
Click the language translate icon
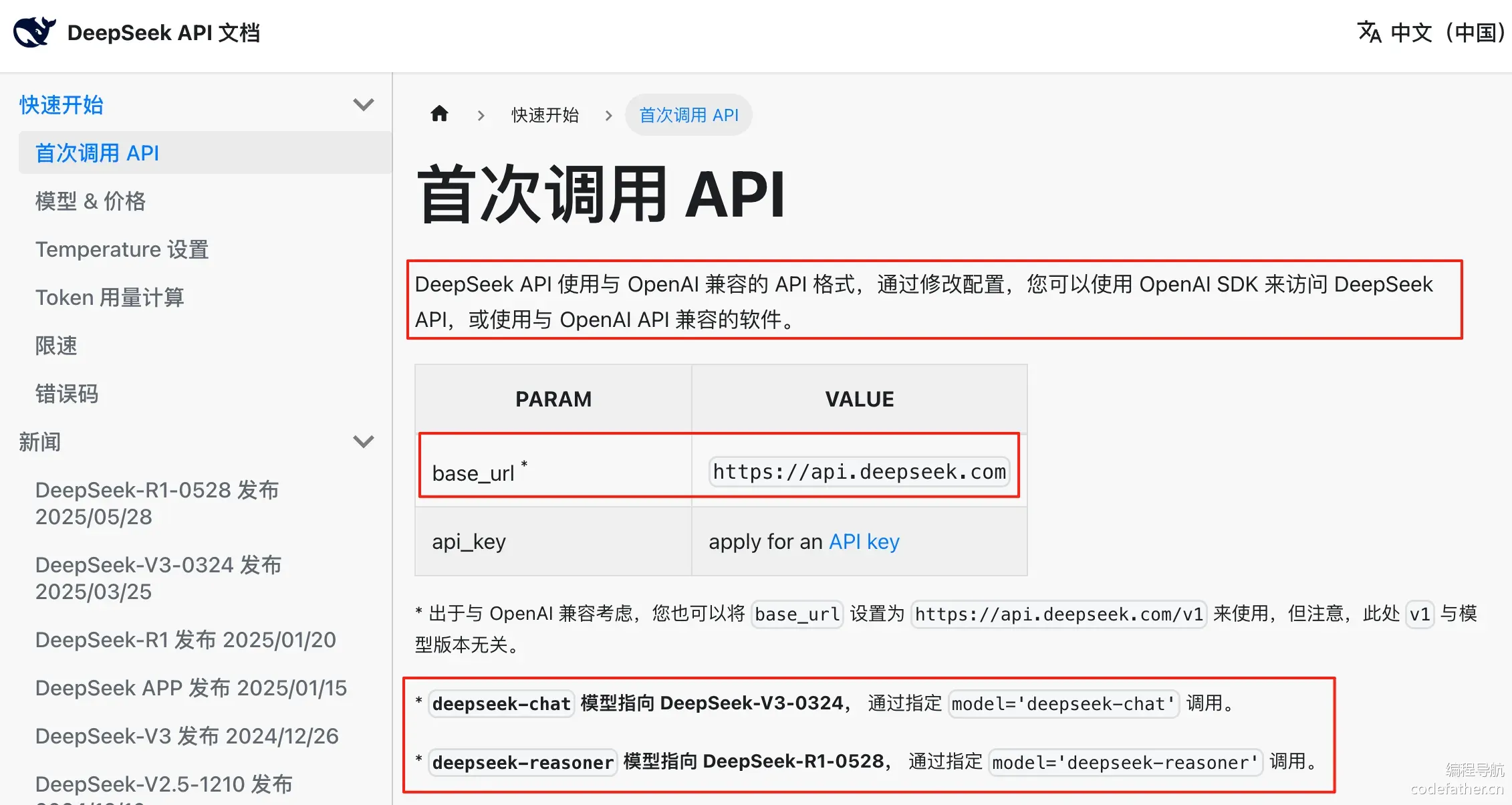1369,32
